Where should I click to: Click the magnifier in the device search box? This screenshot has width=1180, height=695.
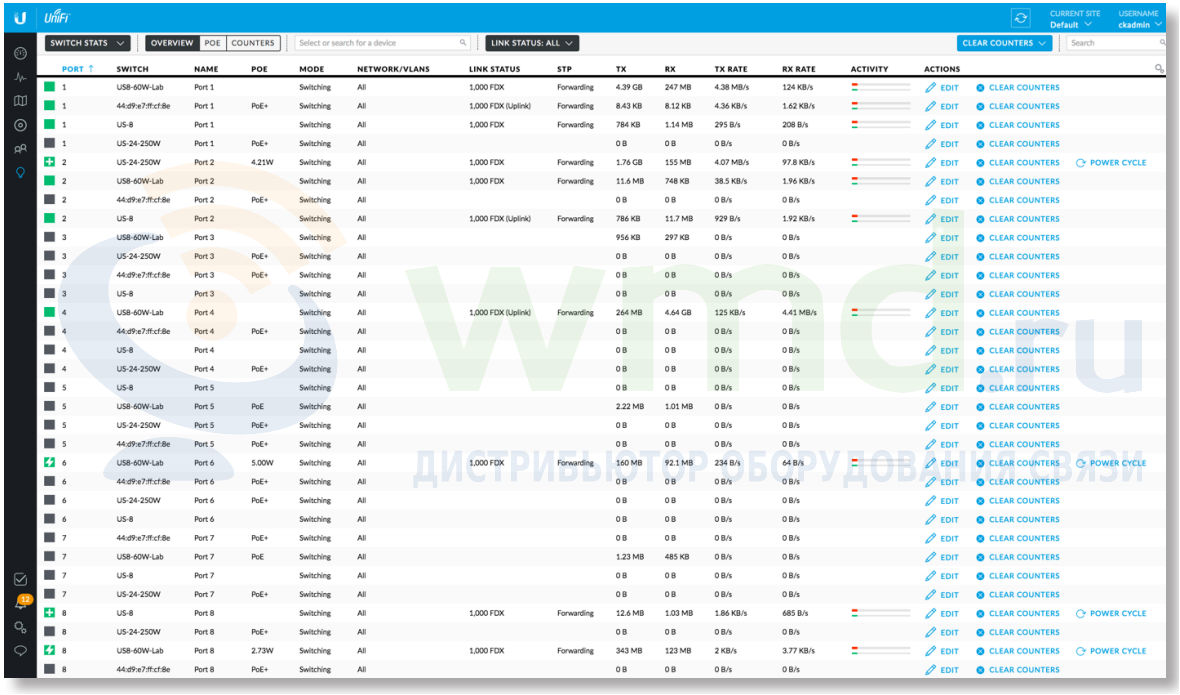(463, 43)
